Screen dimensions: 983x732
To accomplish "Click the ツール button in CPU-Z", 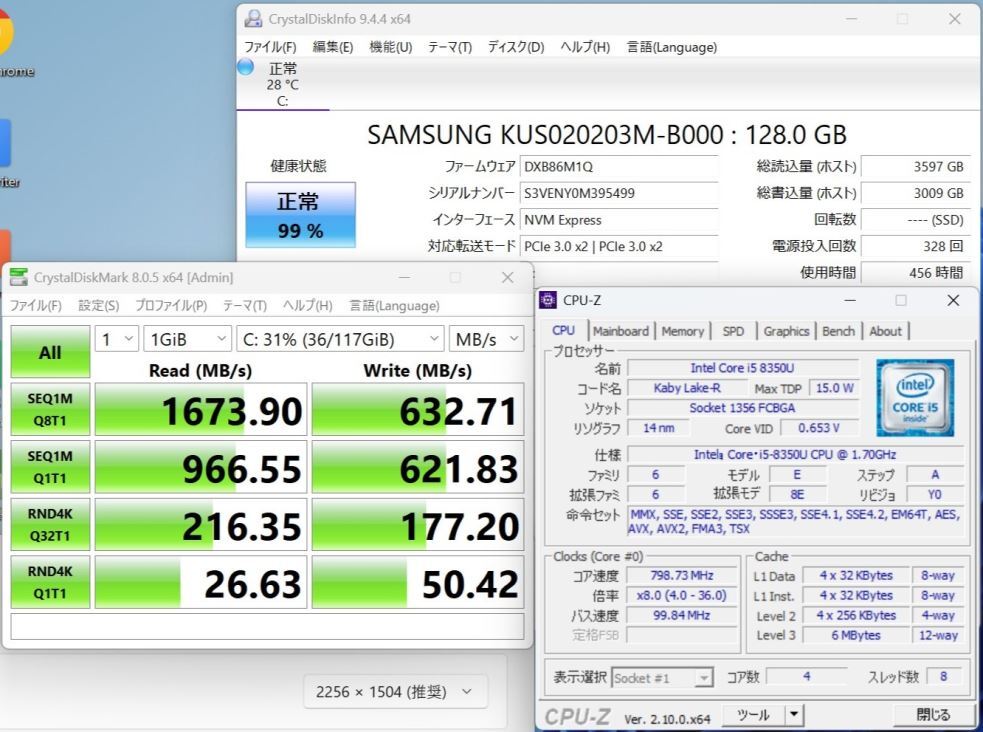I will pos(754,714).
